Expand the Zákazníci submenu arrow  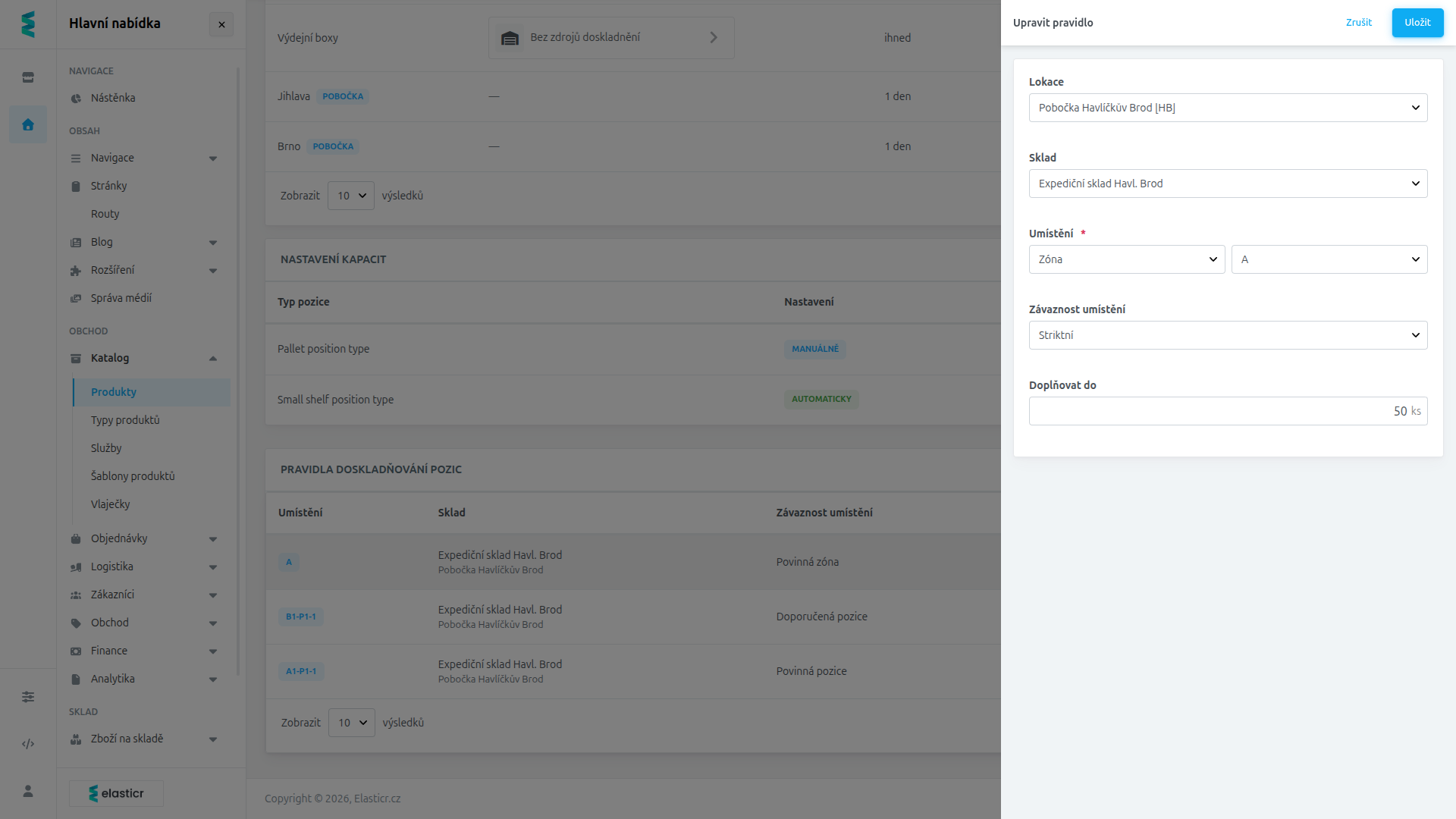tap(213, 595)
